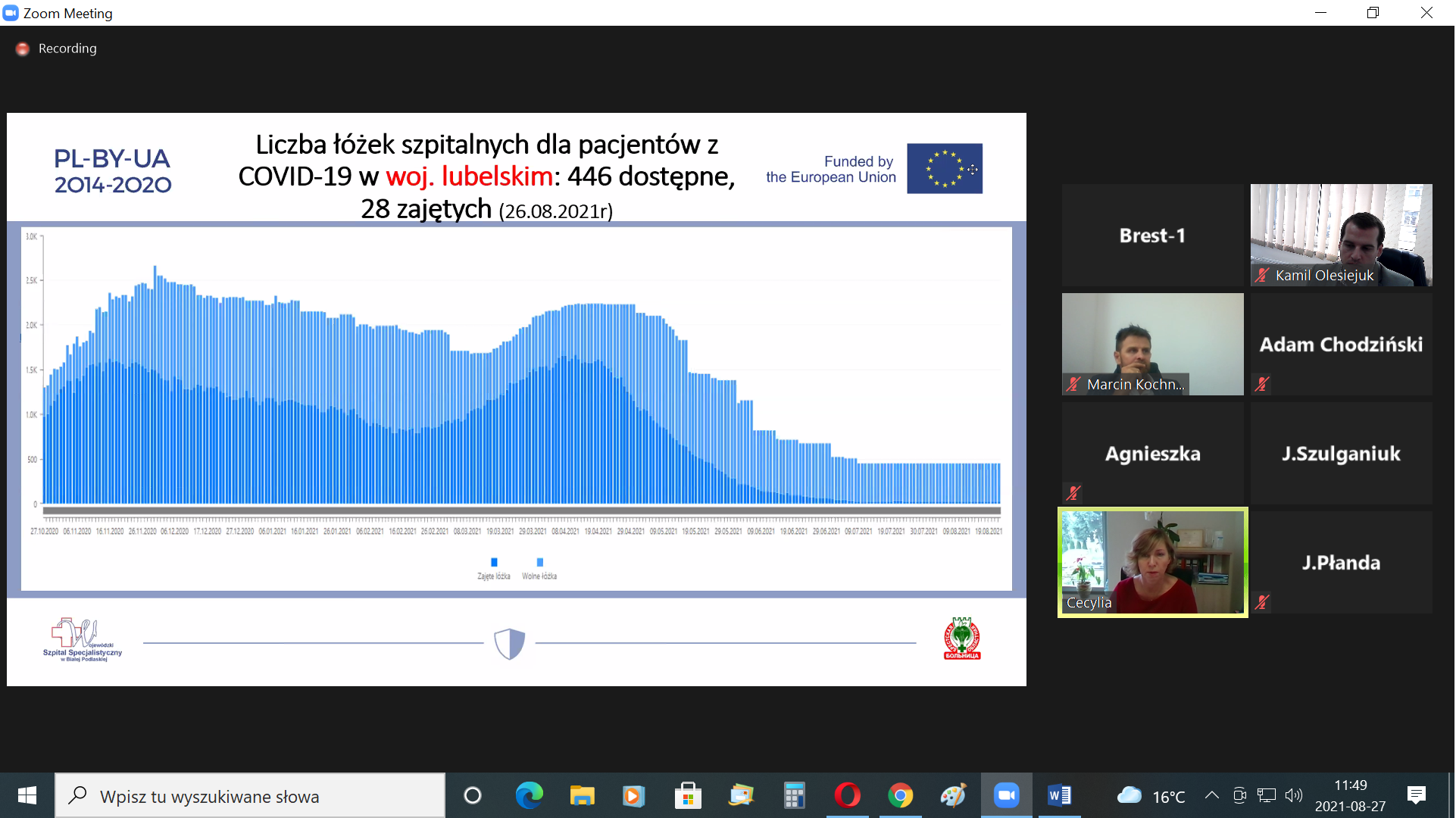Click the Windows taskbar search box
This screenshot has height=818, width=1456.
[x=250, y=796]
